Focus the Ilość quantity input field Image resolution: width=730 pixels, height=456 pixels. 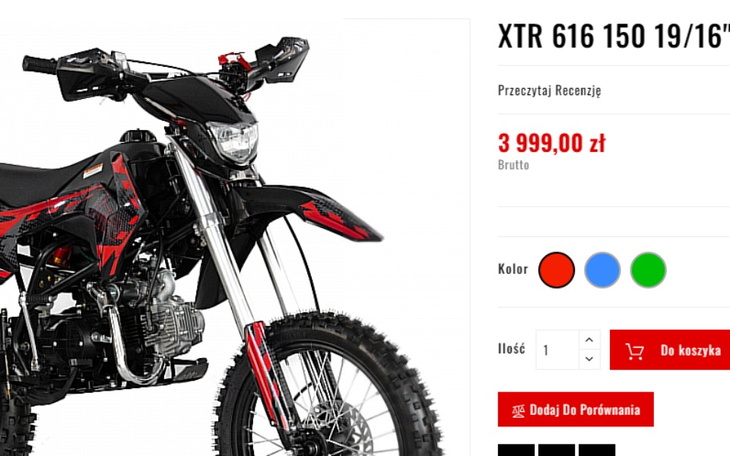tap(558, 350)
